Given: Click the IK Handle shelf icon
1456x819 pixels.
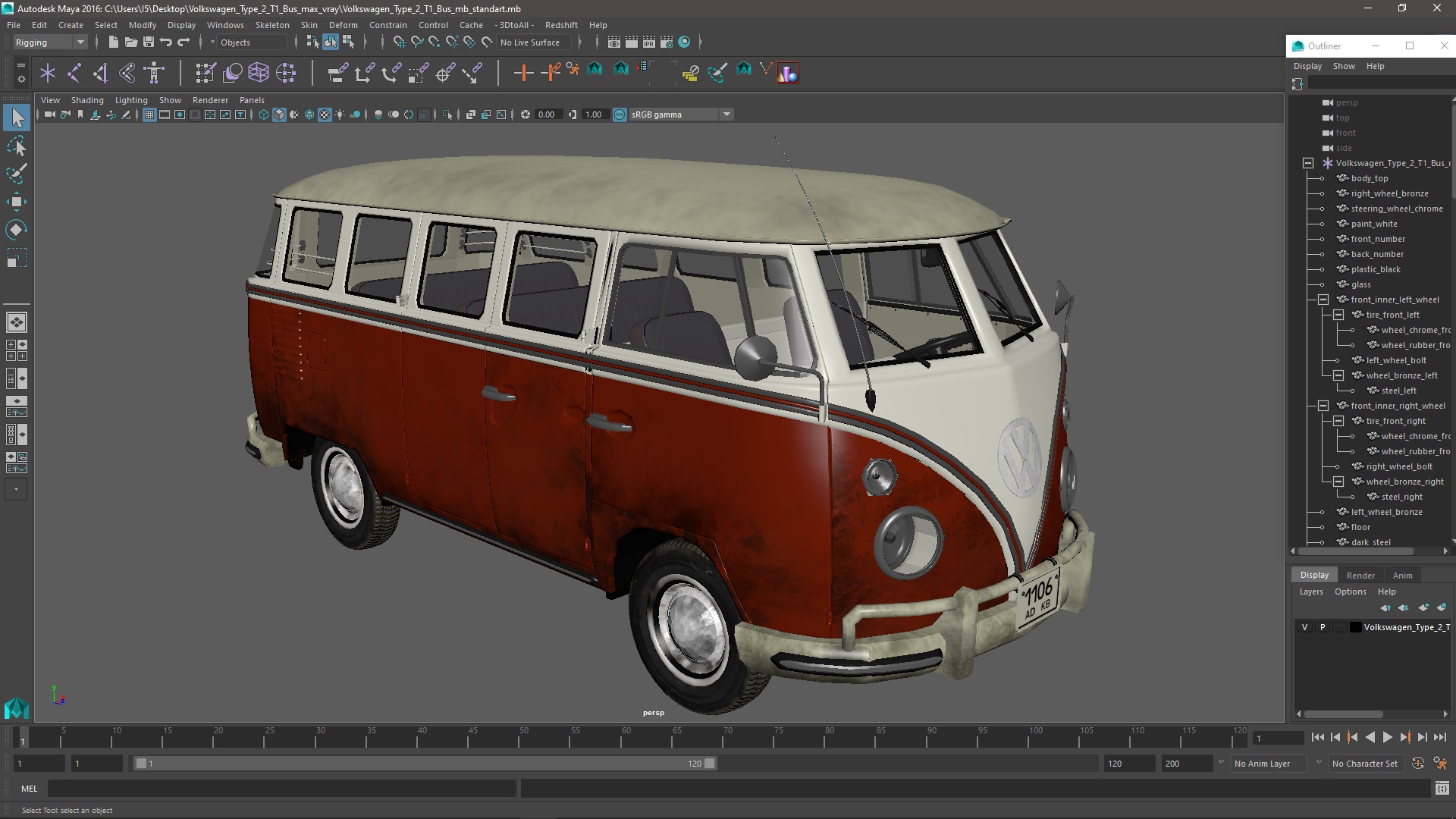Looking at the screenshot, I should pos(101,73).
